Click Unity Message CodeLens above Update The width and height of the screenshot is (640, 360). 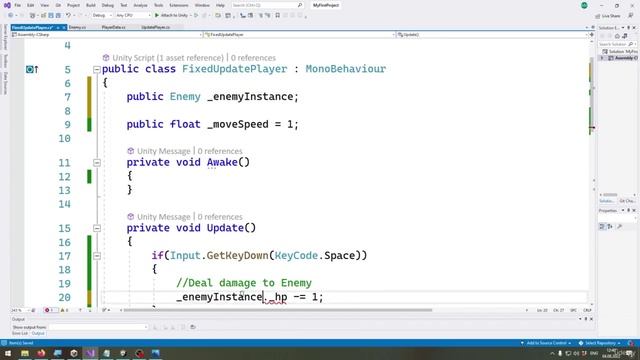pyautogui.click(x=163, y=217)
